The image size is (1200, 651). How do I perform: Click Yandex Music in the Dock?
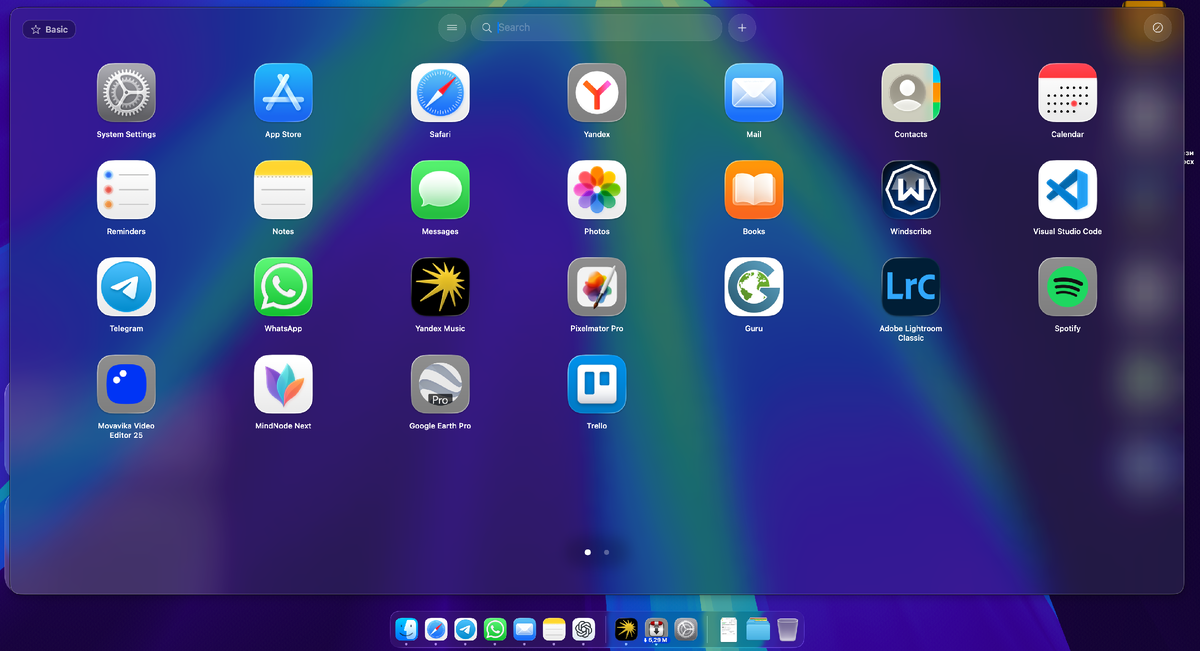[x=626, y=629]
